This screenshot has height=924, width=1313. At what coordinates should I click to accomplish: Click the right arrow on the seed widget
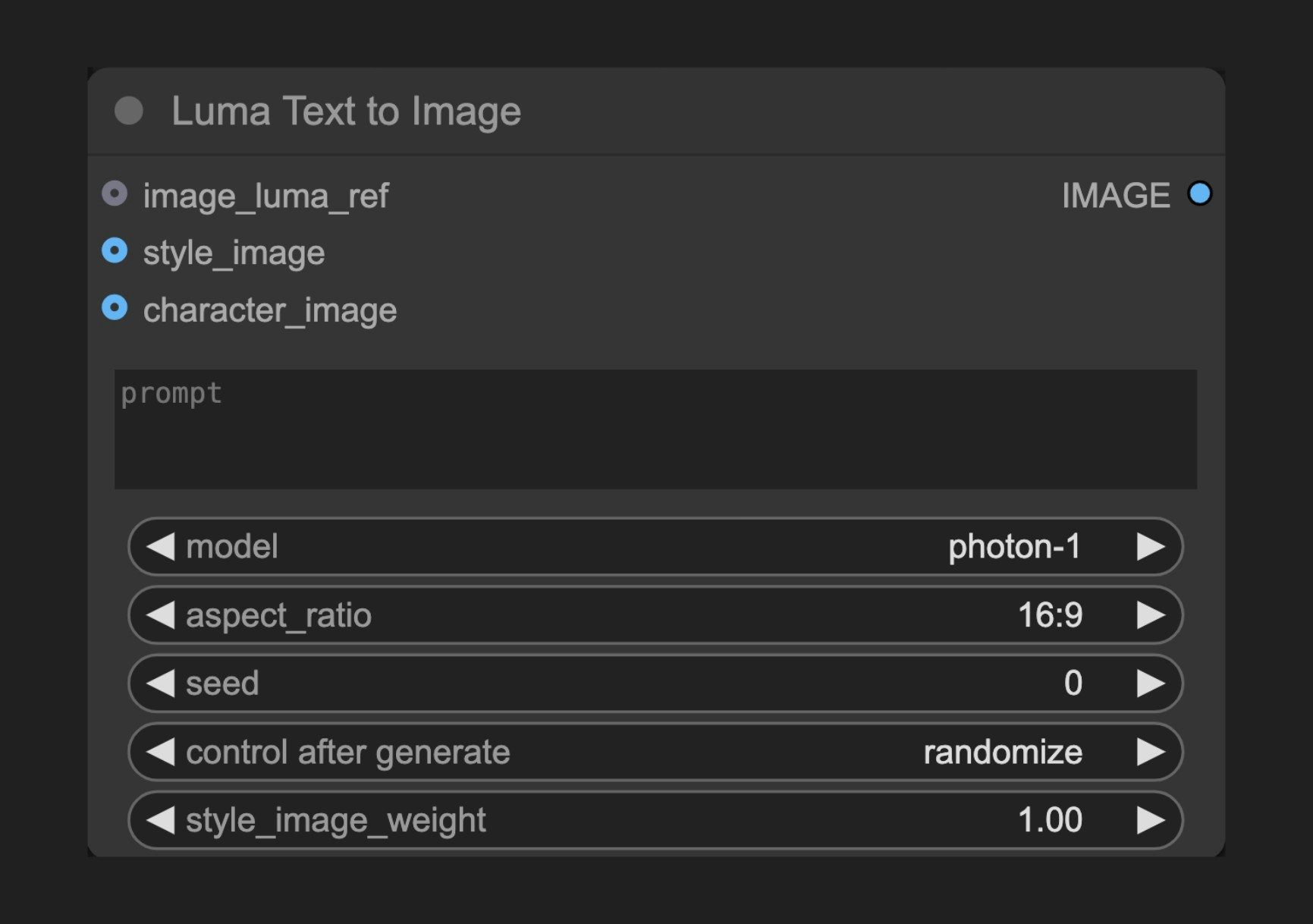[x=1152, y=683]
